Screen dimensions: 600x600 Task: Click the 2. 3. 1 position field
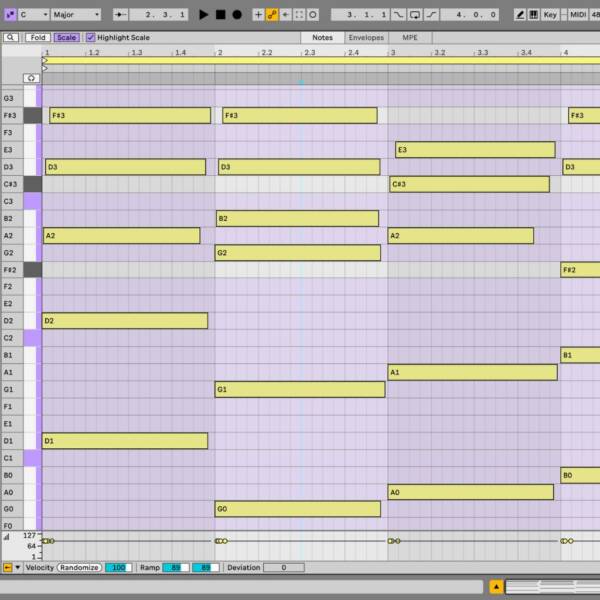point(159,15)
